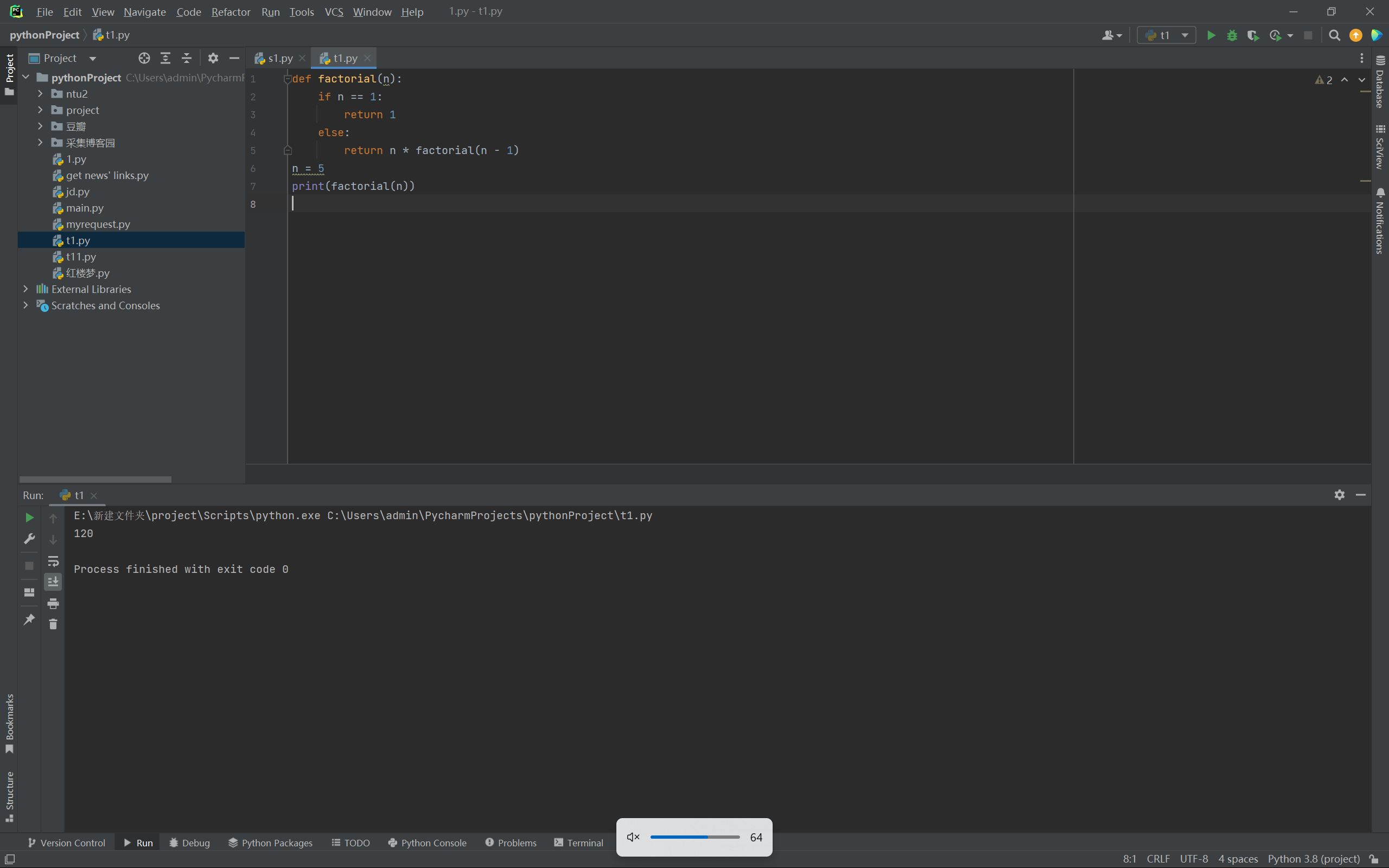The height and width of the screenshot is (868, 1389).
Task: Click the wrench icon in the Run panel
Action: pyautogui.click(x=29, y=539)
